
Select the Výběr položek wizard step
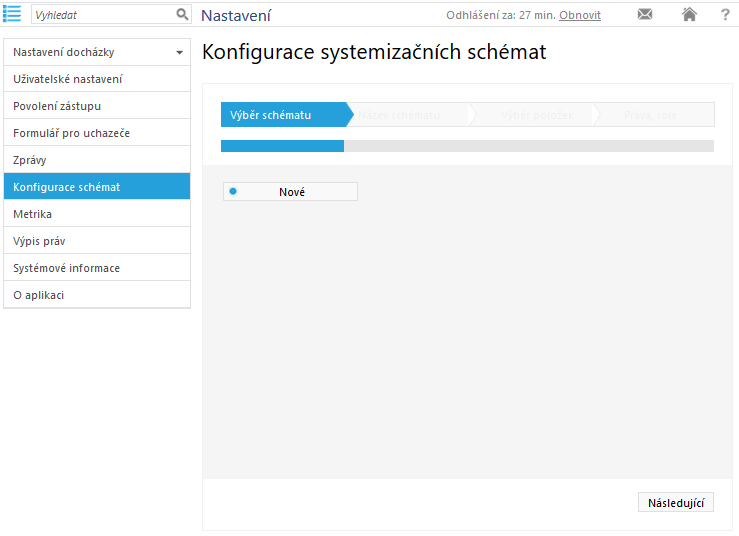click(x=536, y=115)
